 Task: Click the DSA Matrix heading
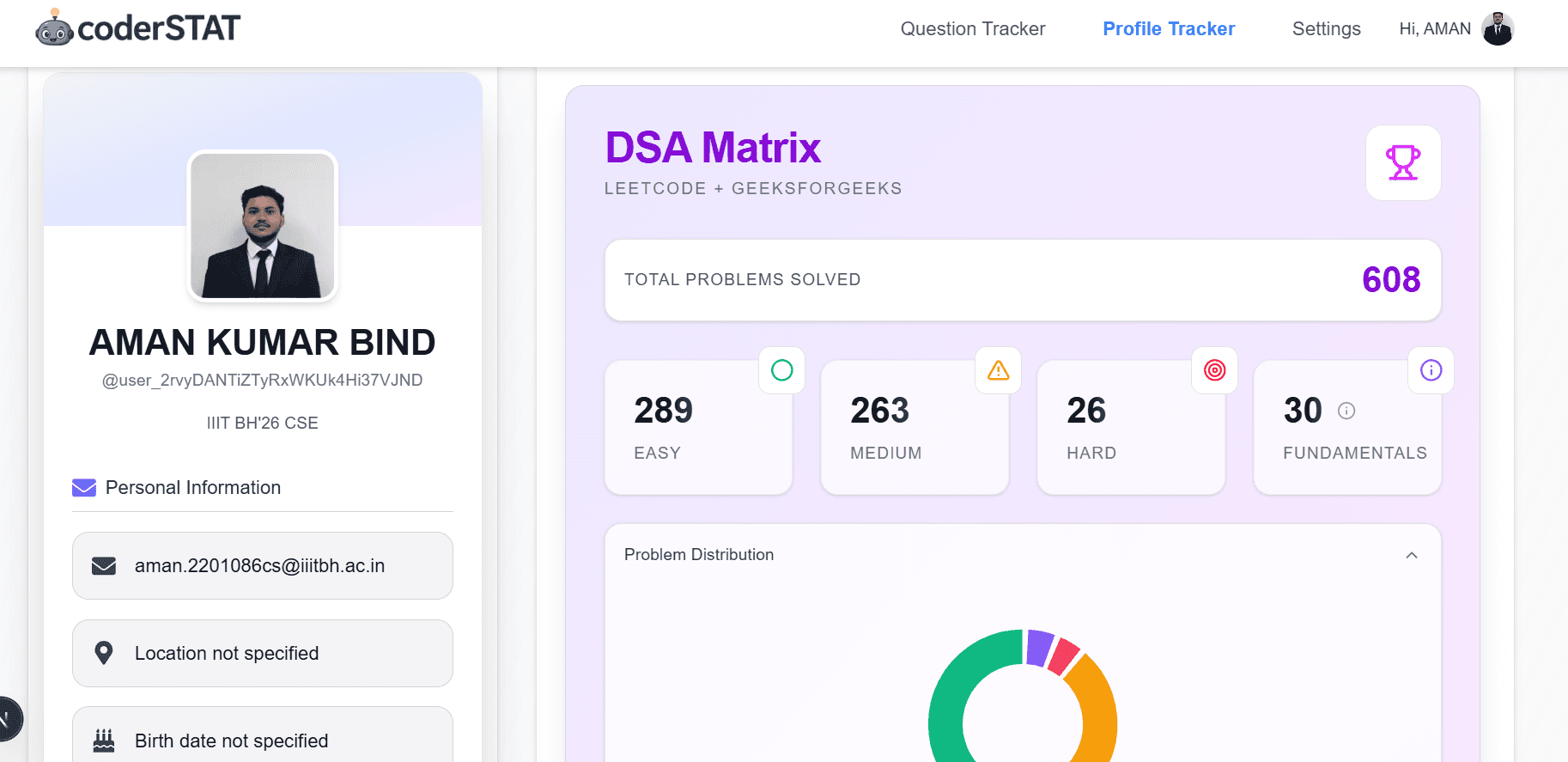click(713, 148)
